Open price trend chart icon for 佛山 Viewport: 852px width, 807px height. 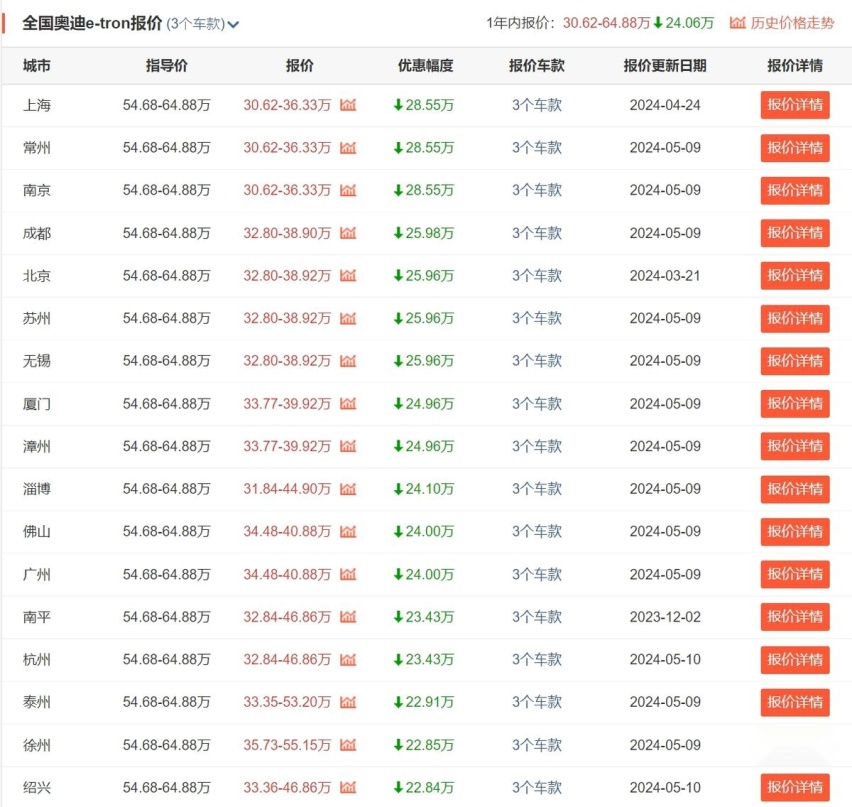[348, 531]
